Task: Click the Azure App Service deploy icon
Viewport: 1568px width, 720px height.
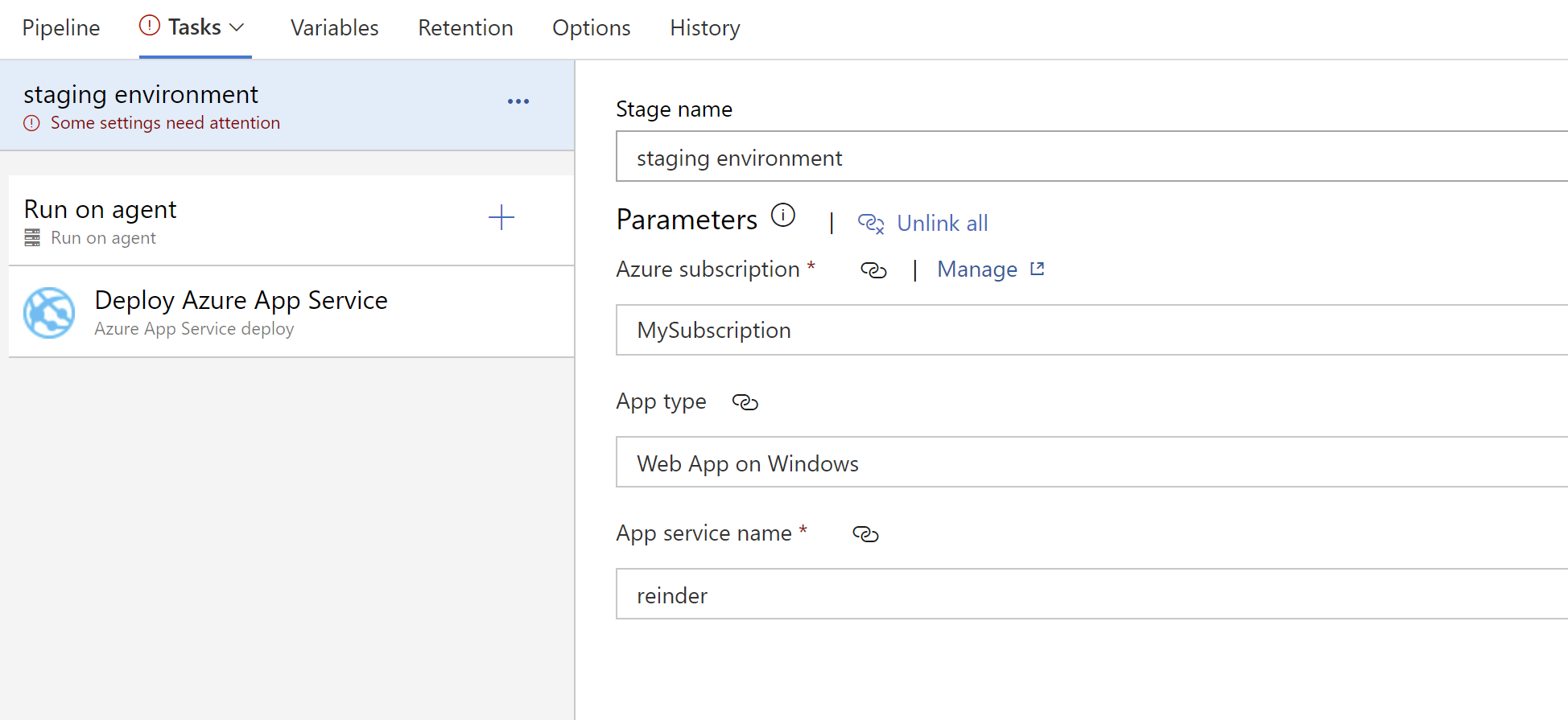Action: [49, 313]
